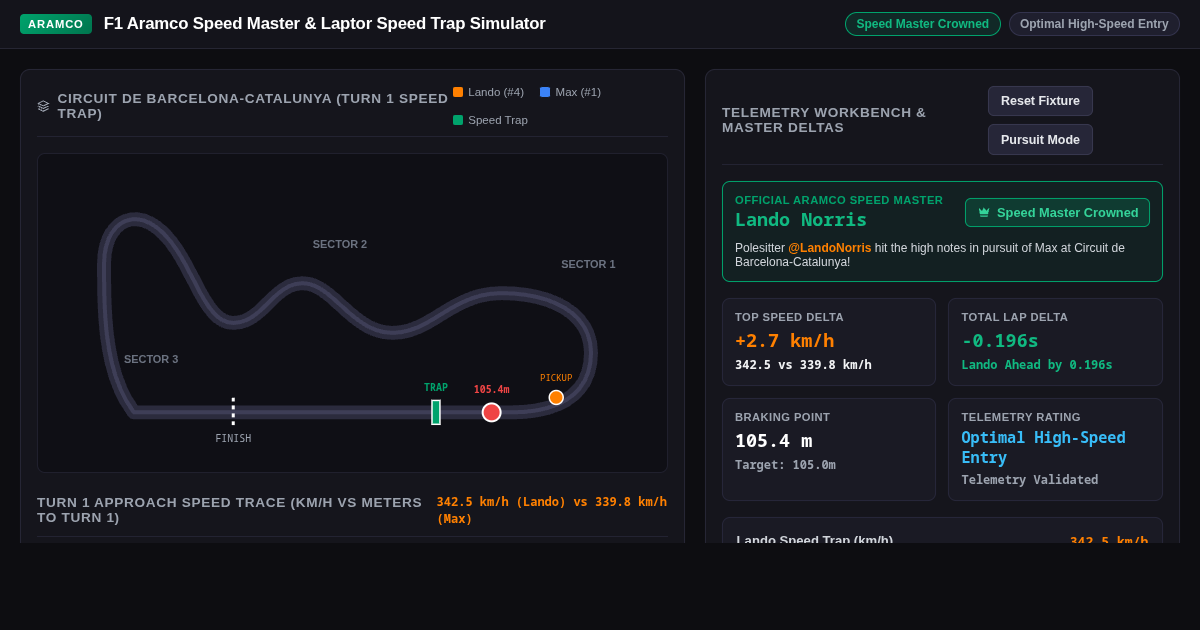This screenshot has height=630, width=1200.
Task: Click the speed trace summary in orange
Action: tap(552, 510)
